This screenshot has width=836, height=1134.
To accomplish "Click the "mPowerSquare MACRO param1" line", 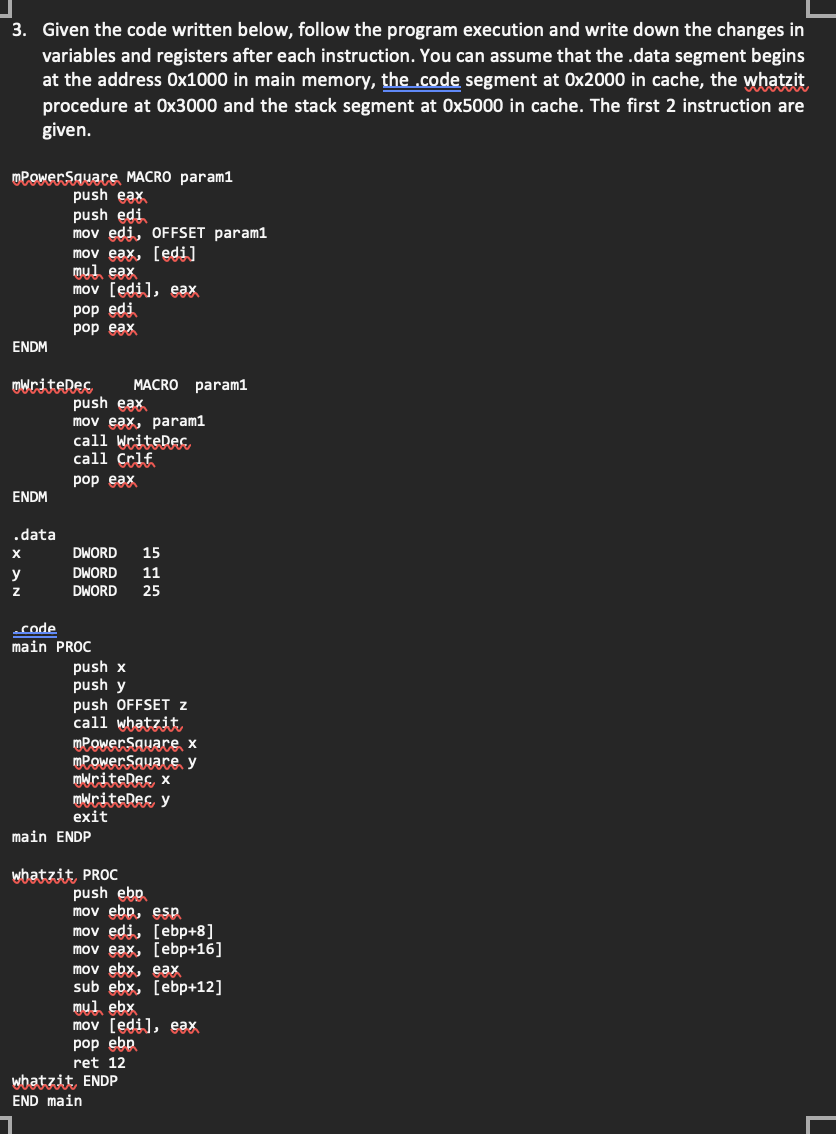I will (120, 176).
